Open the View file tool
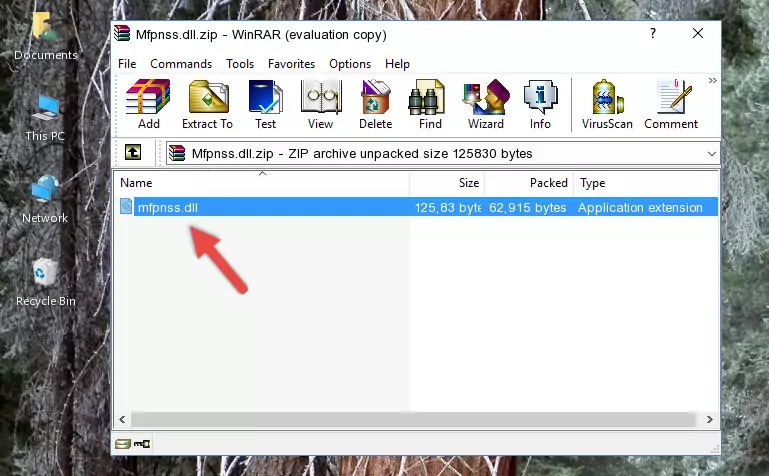The image size is (769, 476). pyautogui.click(x=320, y=104)
